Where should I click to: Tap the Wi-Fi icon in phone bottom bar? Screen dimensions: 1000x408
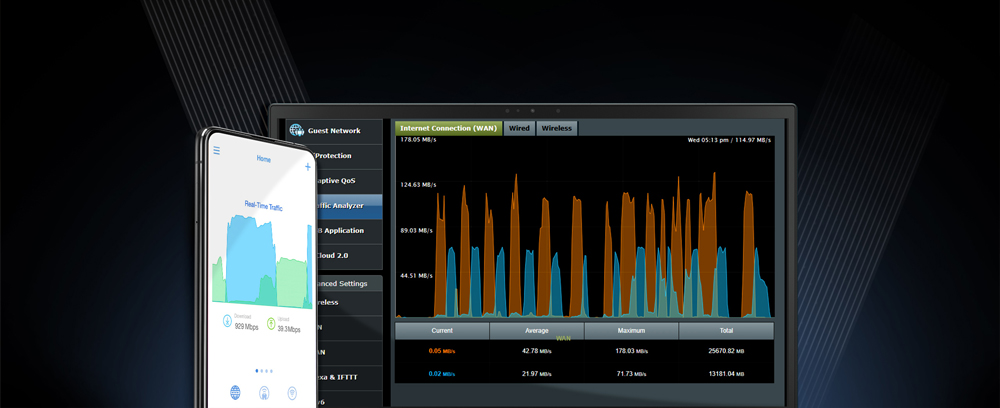(292, 393)
